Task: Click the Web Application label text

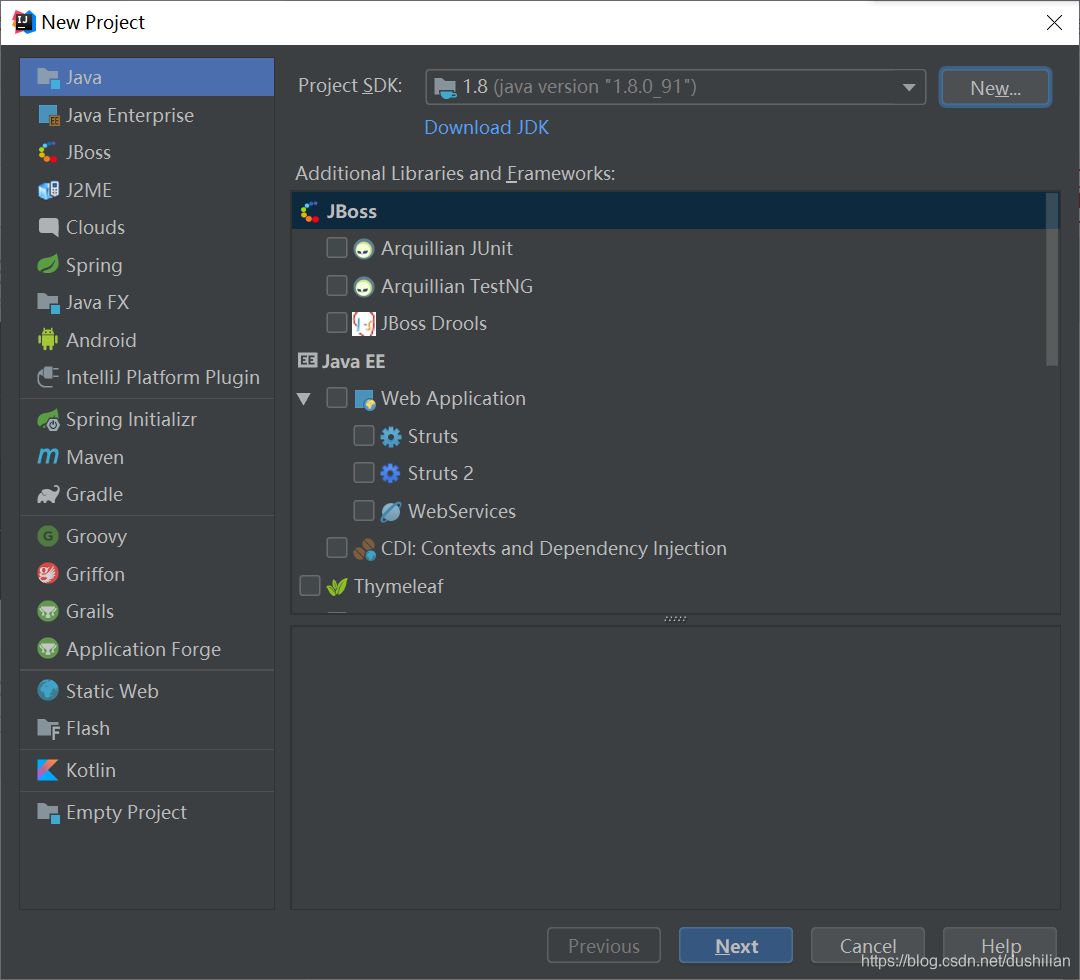Action: click(x=453, y=398)
